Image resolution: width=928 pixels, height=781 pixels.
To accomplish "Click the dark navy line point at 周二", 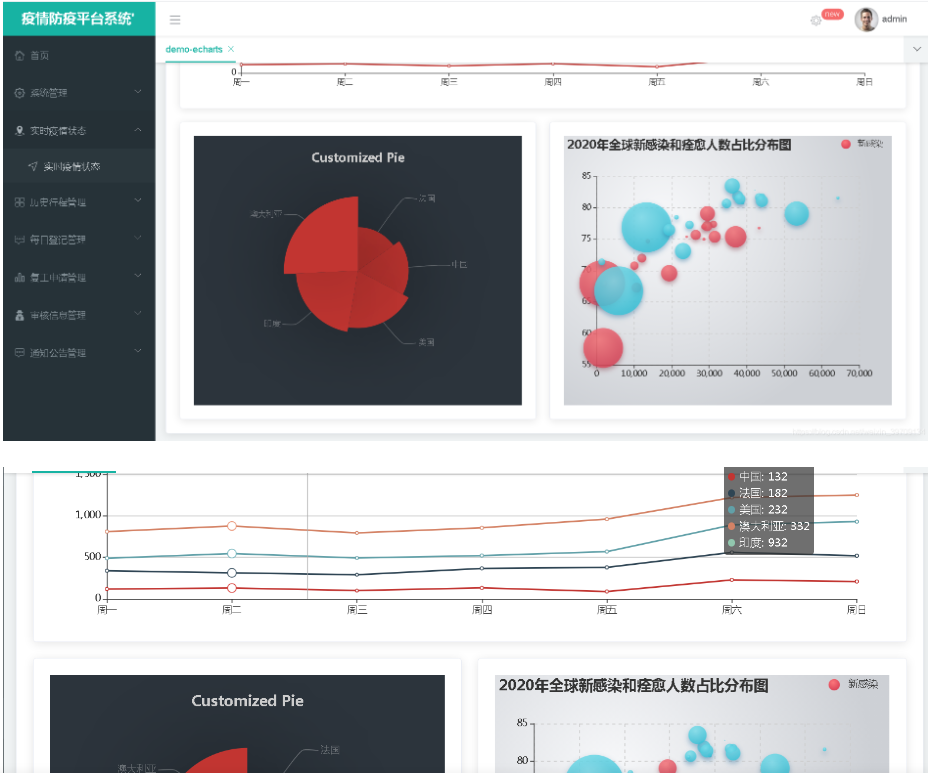I will pos(232,573).
